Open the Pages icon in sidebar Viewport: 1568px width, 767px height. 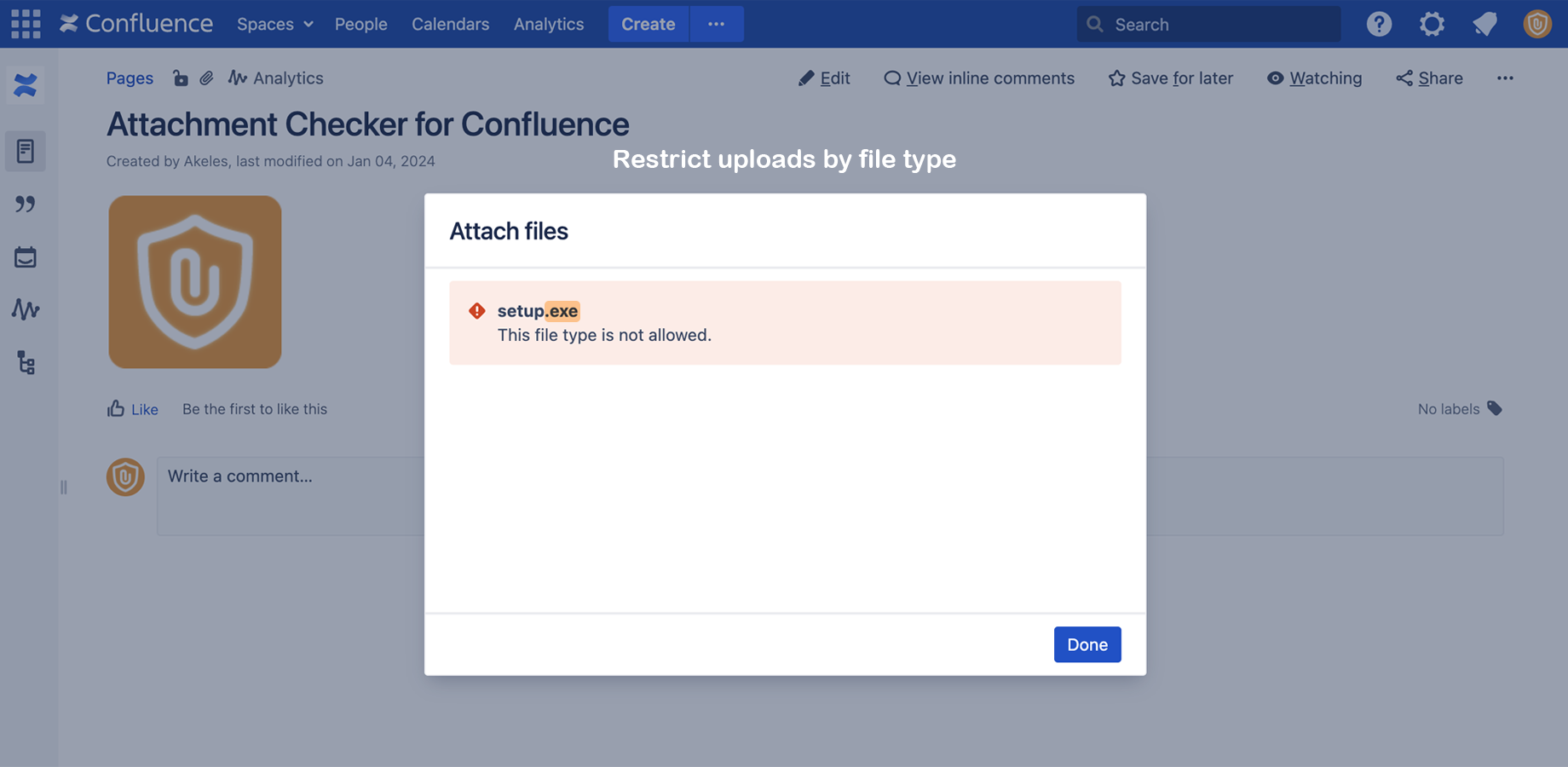(26, 151)
